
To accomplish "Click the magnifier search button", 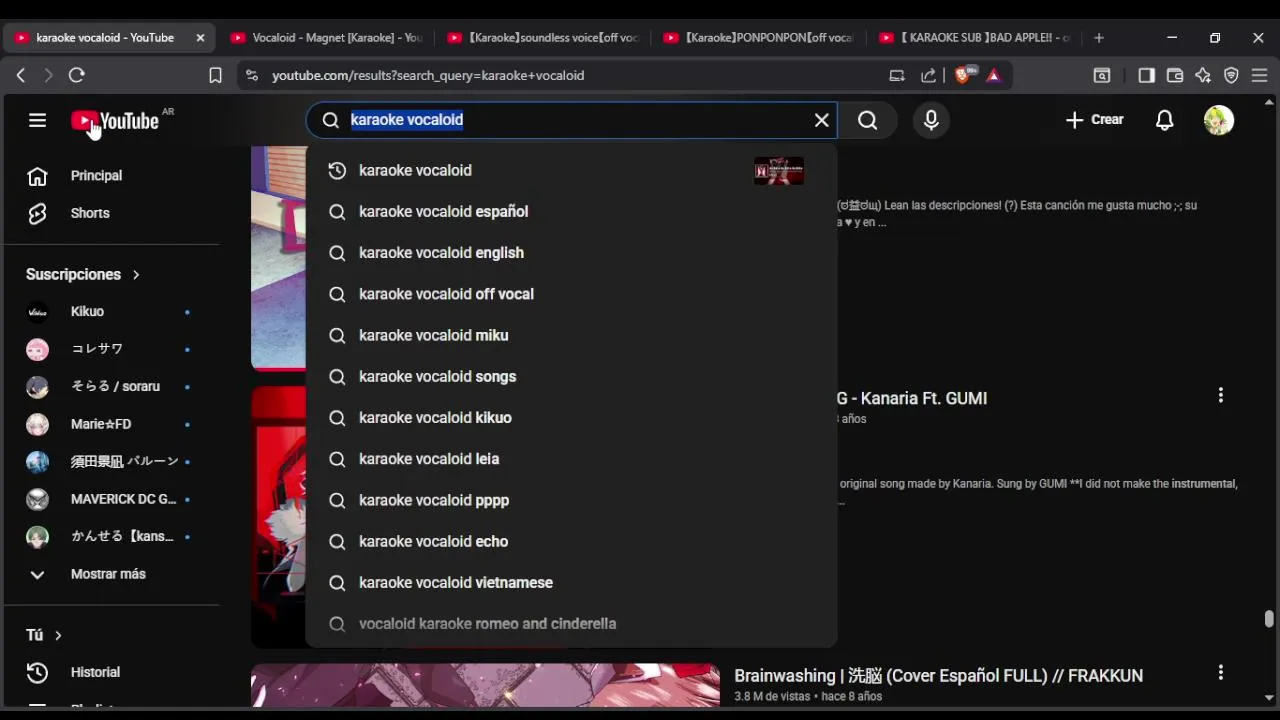I will (868, 120).
